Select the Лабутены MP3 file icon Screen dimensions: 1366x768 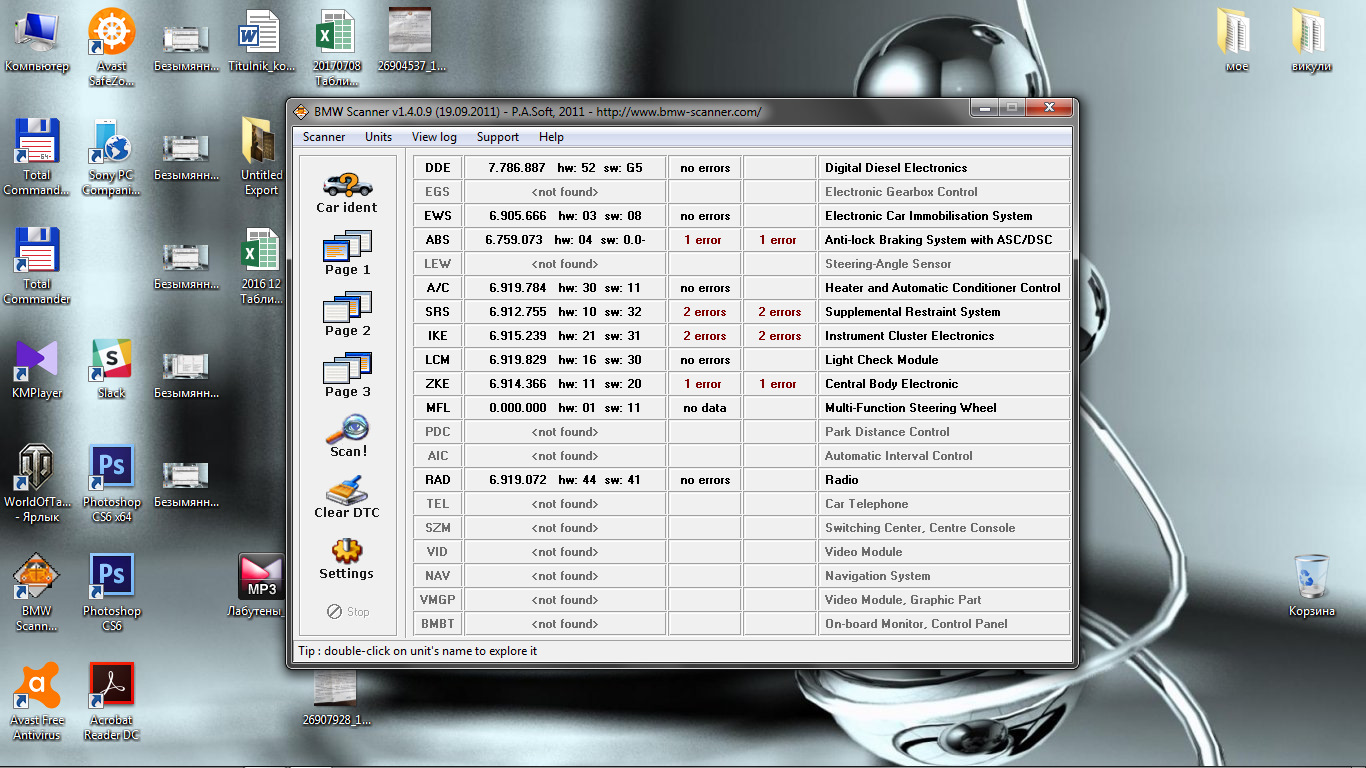260,587
